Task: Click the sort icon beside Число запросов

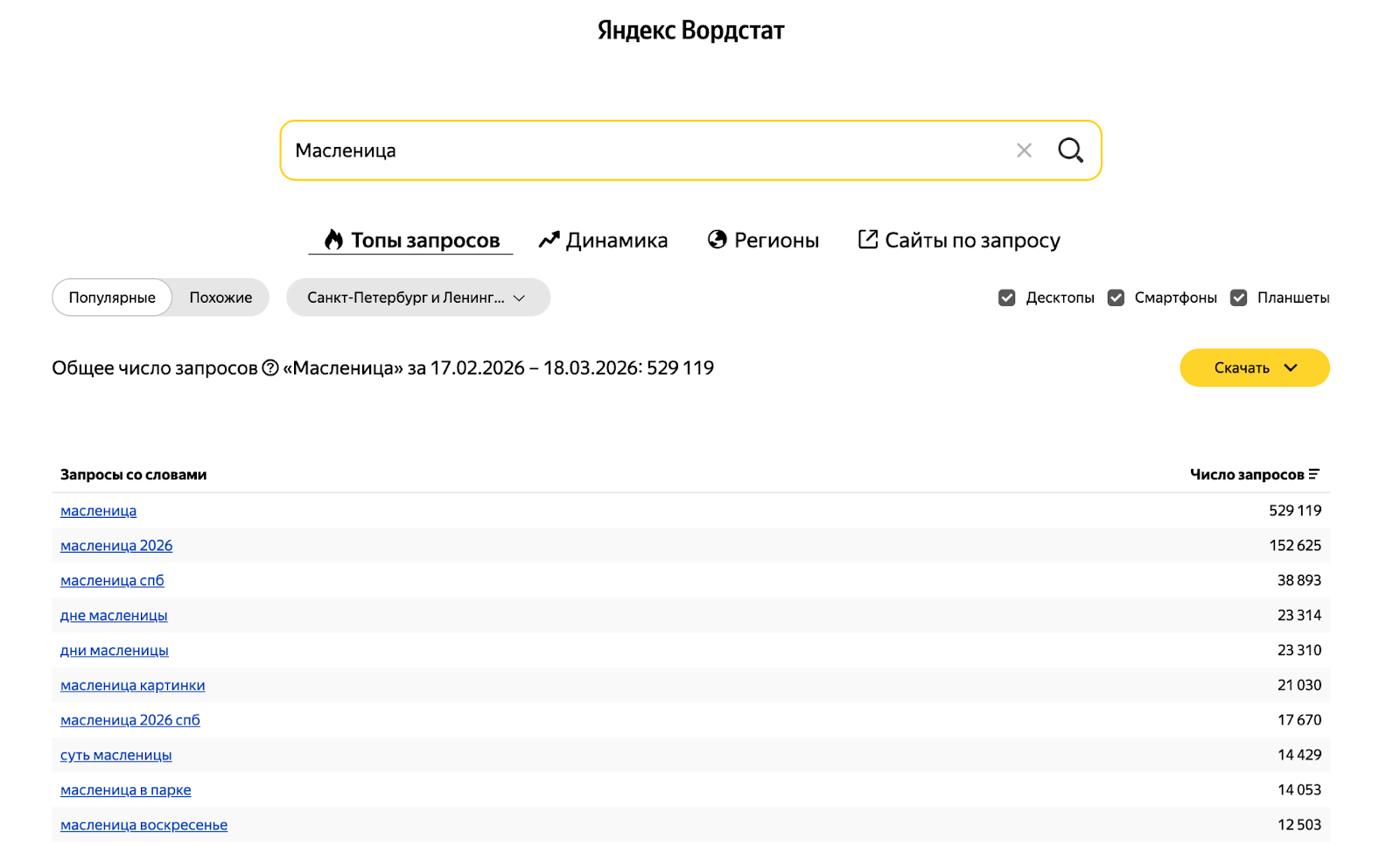Action: point(1313,474)
